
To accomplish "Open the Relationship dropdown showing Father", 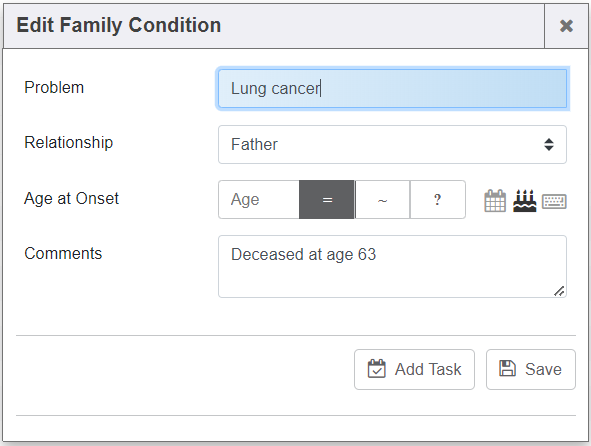I will point(392,144).
